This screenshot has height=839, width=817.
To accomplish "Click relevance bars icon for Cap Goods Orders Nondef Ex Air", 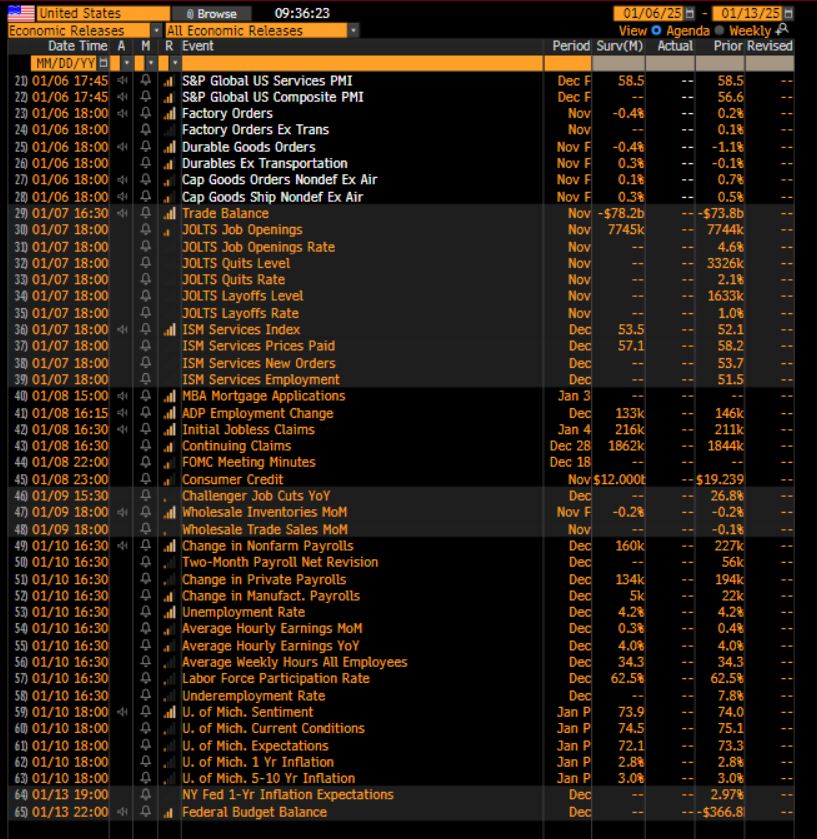I will tap(169, 180).
